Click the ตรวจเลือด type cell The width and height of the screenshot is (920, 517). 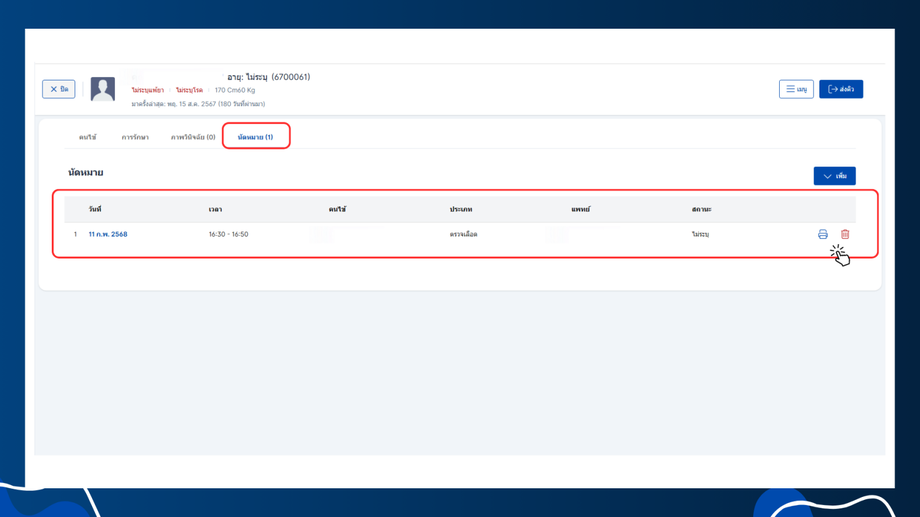click(x=464, y=234)
